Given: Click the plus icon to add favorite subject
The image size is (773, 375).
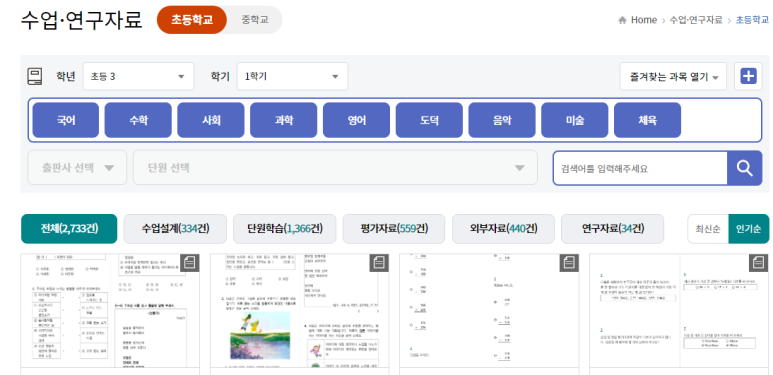Looking at the screenshot, I should tap(748, 76).
